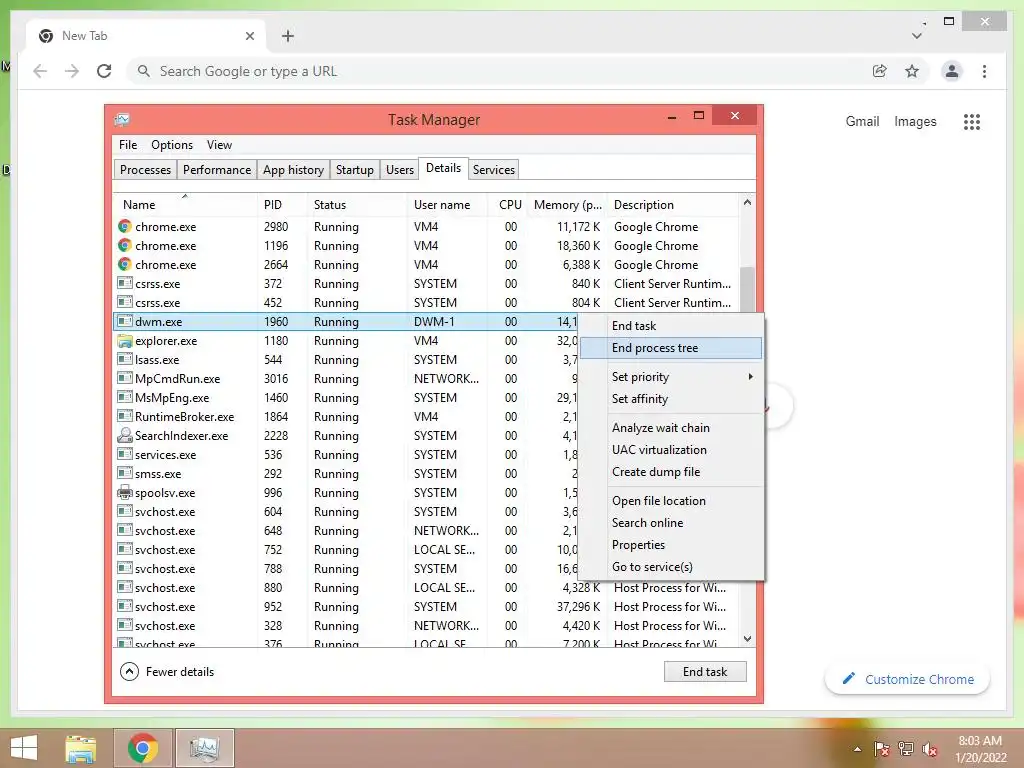The height and width of the screenshot is (768, 1024).
Task: Click the share page icon in the address bar
Action: click(x=880, y=71)
